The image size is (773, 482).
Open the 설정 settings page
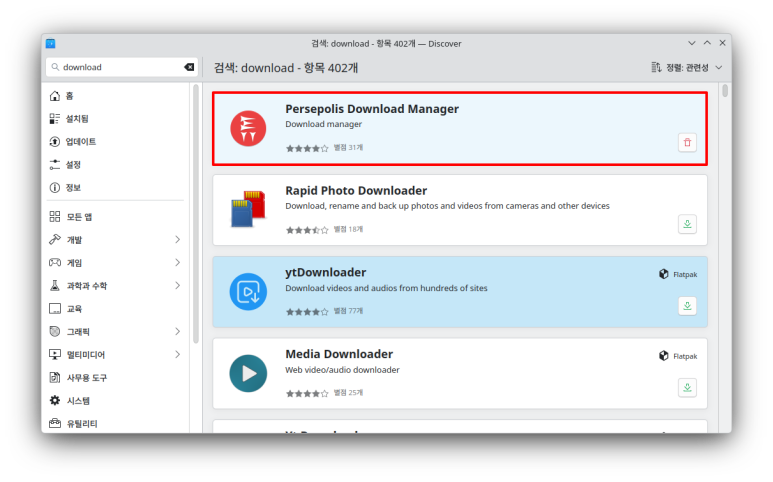pos(117,165)
